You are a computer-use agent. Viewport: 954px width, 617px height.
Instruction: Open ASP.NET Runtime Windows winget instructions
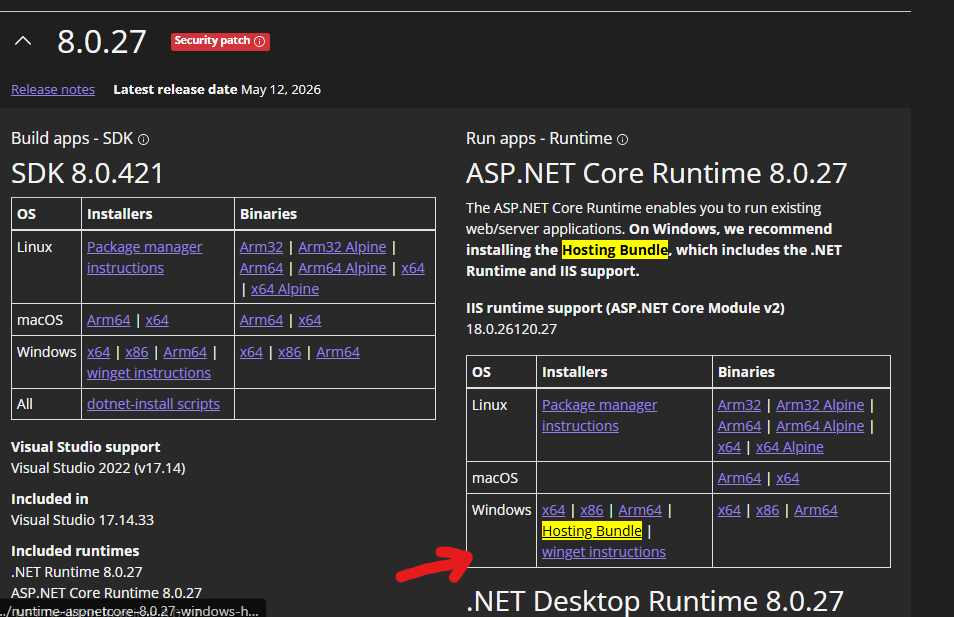click(x=604, y=552)
